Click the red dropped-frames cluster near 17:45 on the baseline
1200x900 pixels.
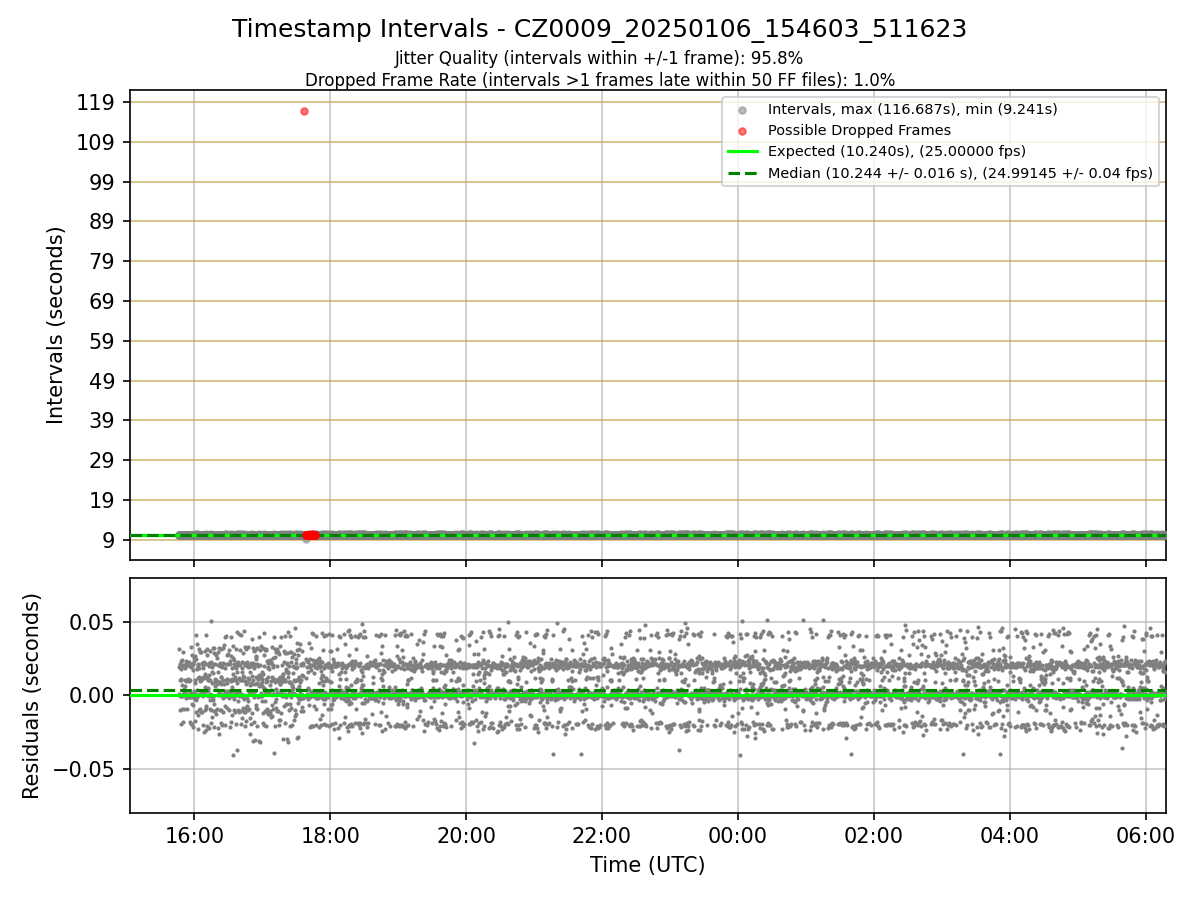point(311,535)
